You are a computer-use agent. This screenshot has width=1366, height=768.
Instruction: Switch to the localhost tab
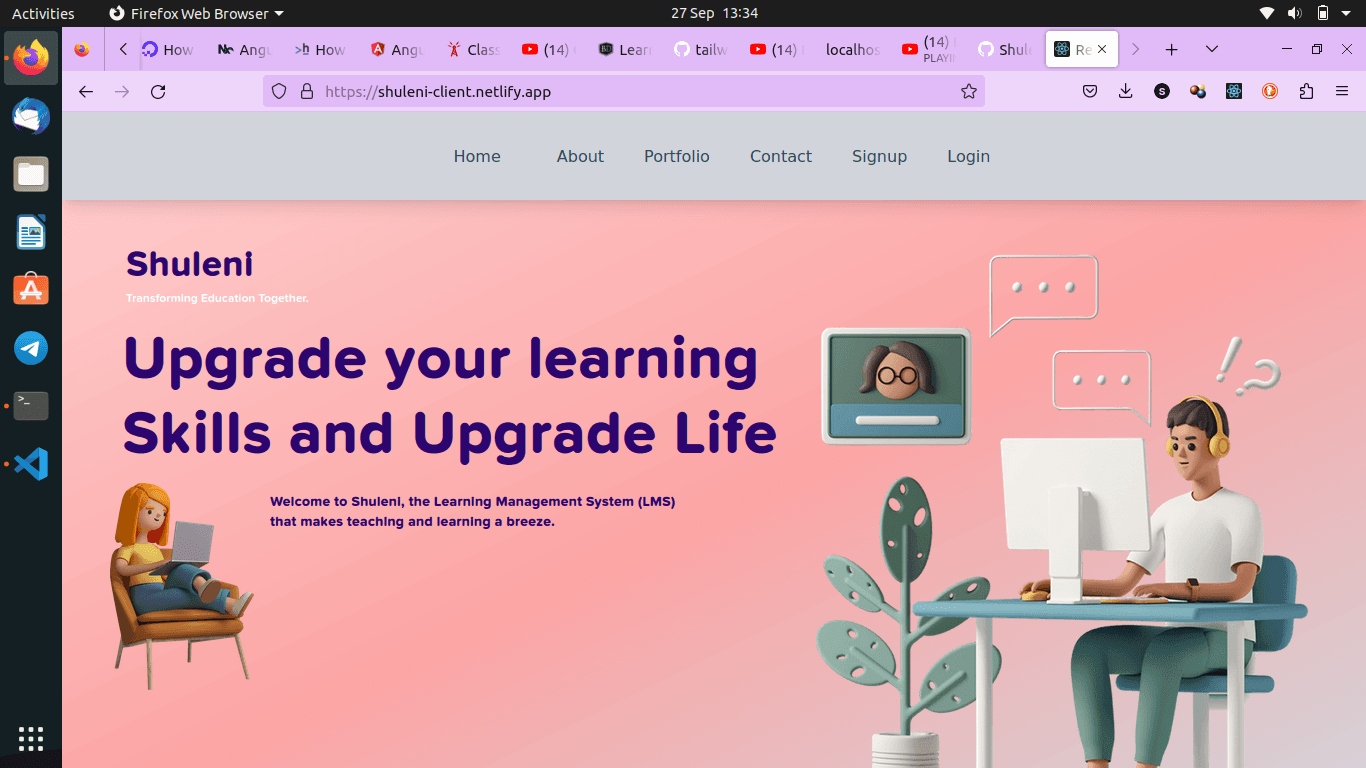pos(852,49)
